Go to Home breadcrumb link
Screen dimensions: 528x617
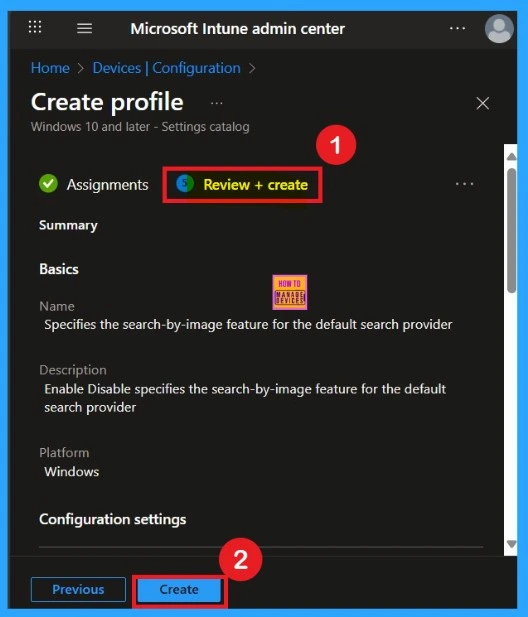tap(50, 68)
